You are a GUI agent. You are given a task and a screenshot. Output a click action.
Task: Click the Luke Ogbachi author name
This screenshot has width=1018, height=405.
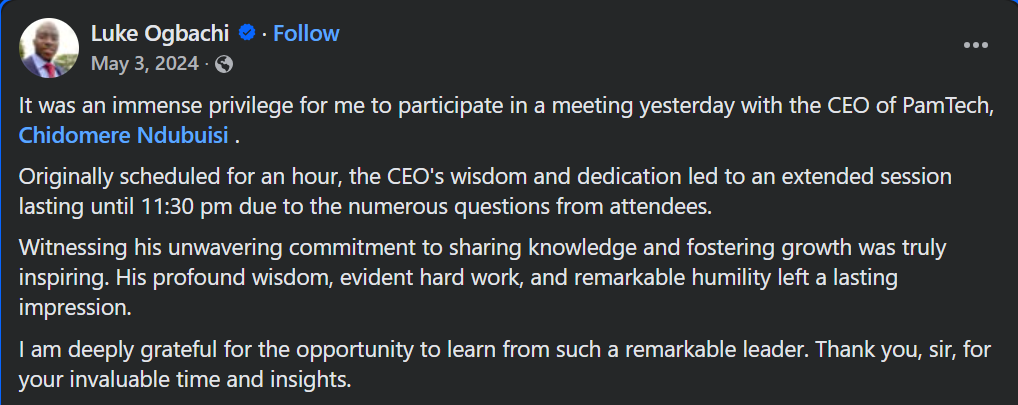coord(160,33)
